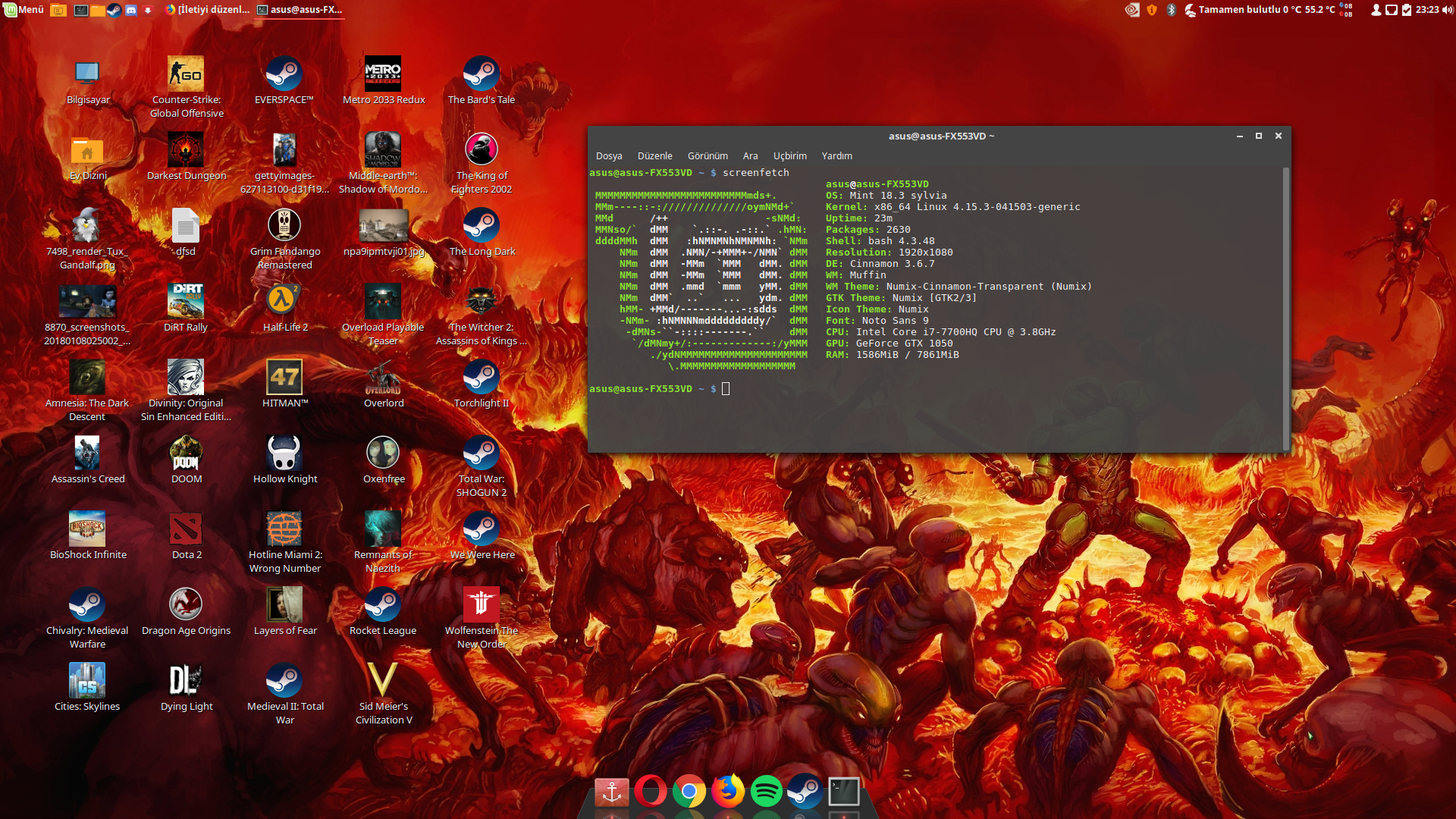Open the Opera browser from the dock
Viewport: 1456px width, 819px height.
click(651, 792)
